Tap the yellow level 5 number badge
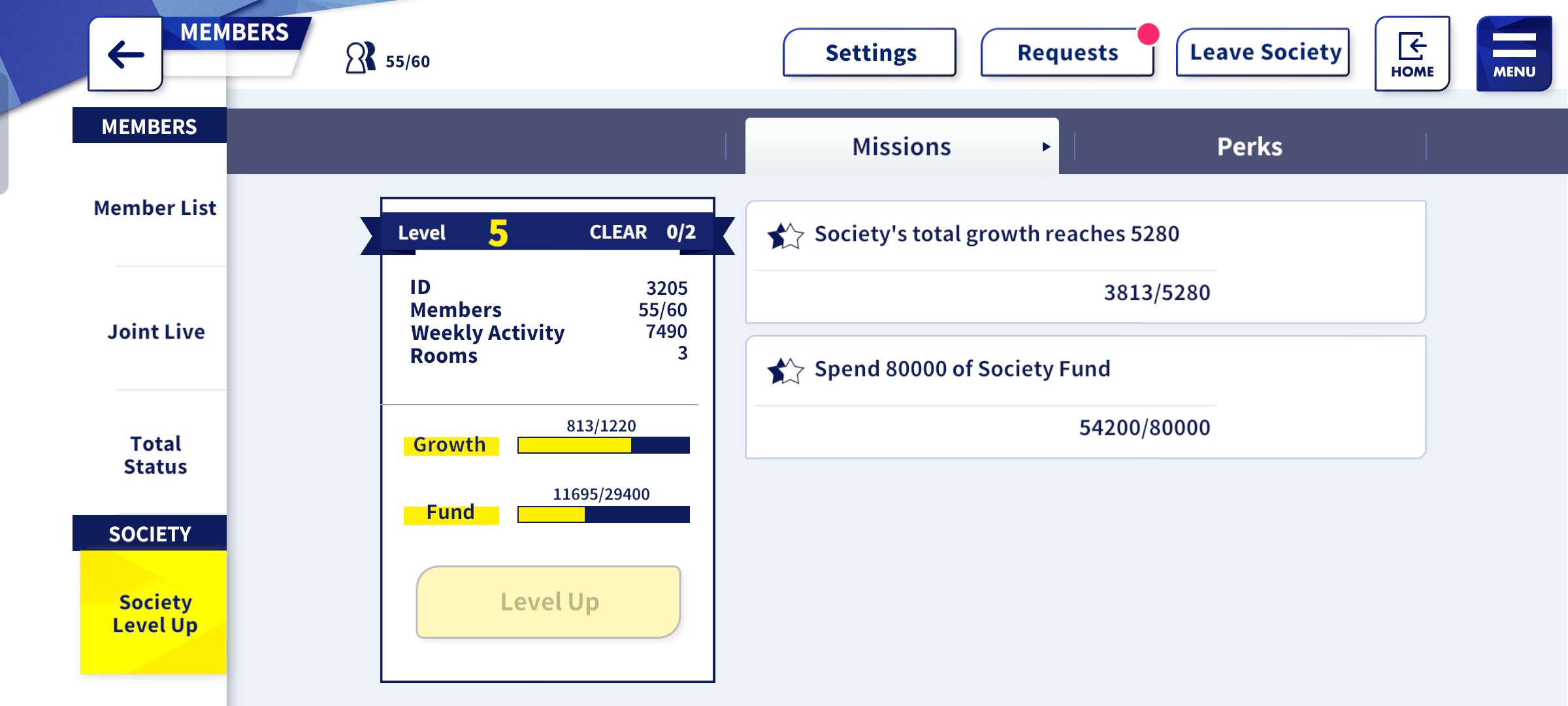This screenshot has width=1568, height=706. pos(498,233)
